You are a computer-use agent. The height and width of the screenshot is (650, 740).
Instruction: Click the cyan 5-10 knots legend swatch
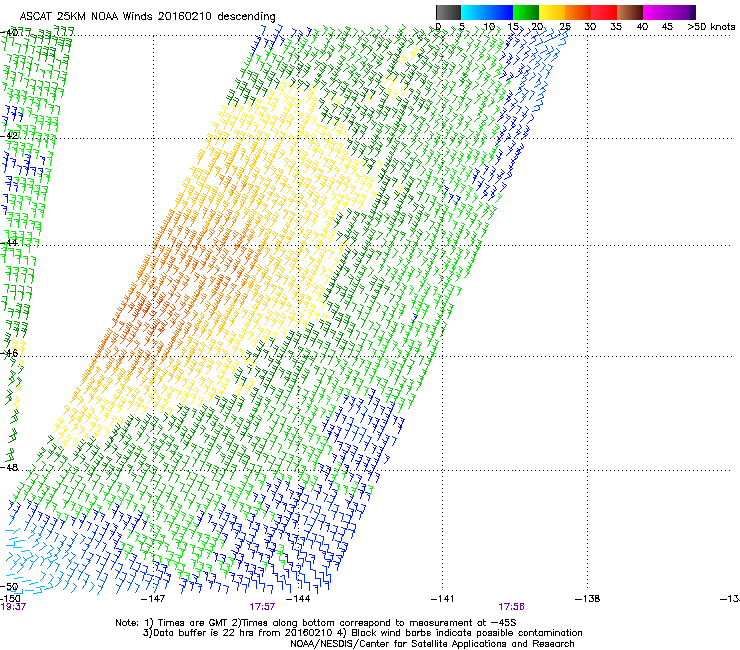tap(474, 12)
